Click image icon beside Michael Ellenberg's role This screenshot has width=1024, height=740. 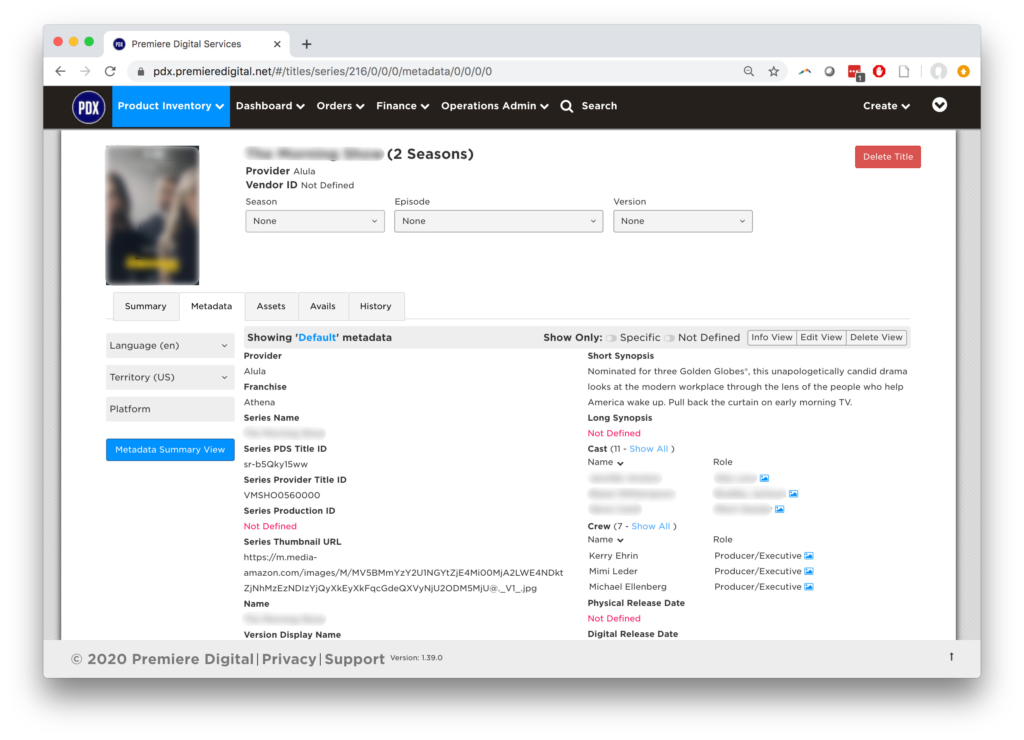[x=810, y=587]
